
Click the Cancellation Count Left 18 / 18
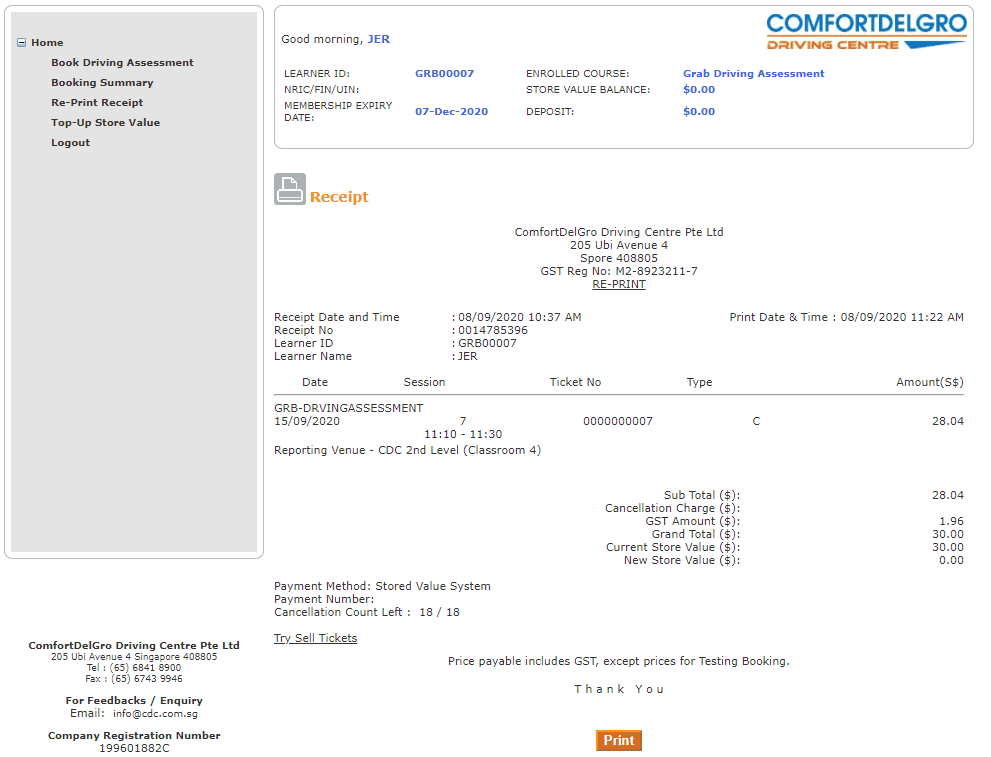(x=367, y=612)
